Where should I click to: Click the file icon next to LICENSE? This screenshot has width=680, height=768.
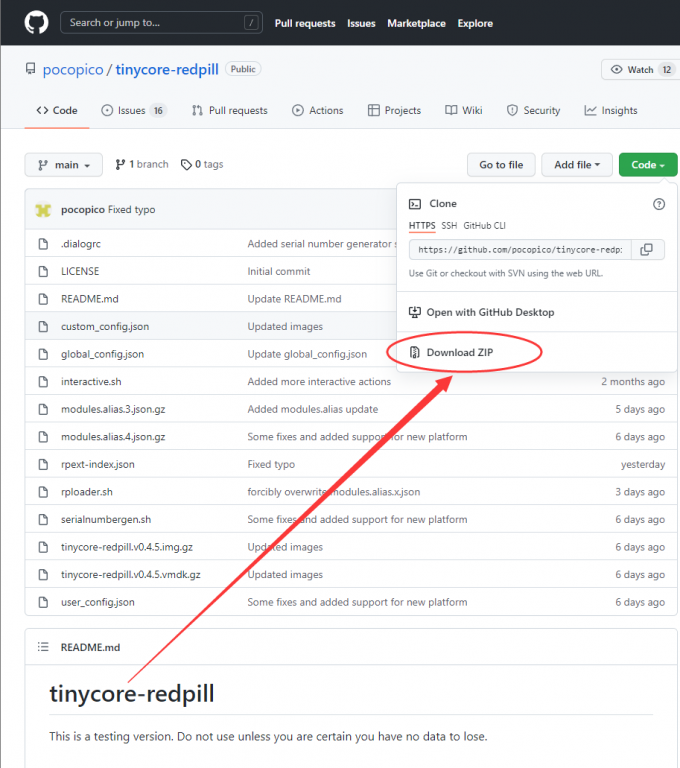pyautogui.click(x=43, y=271)
